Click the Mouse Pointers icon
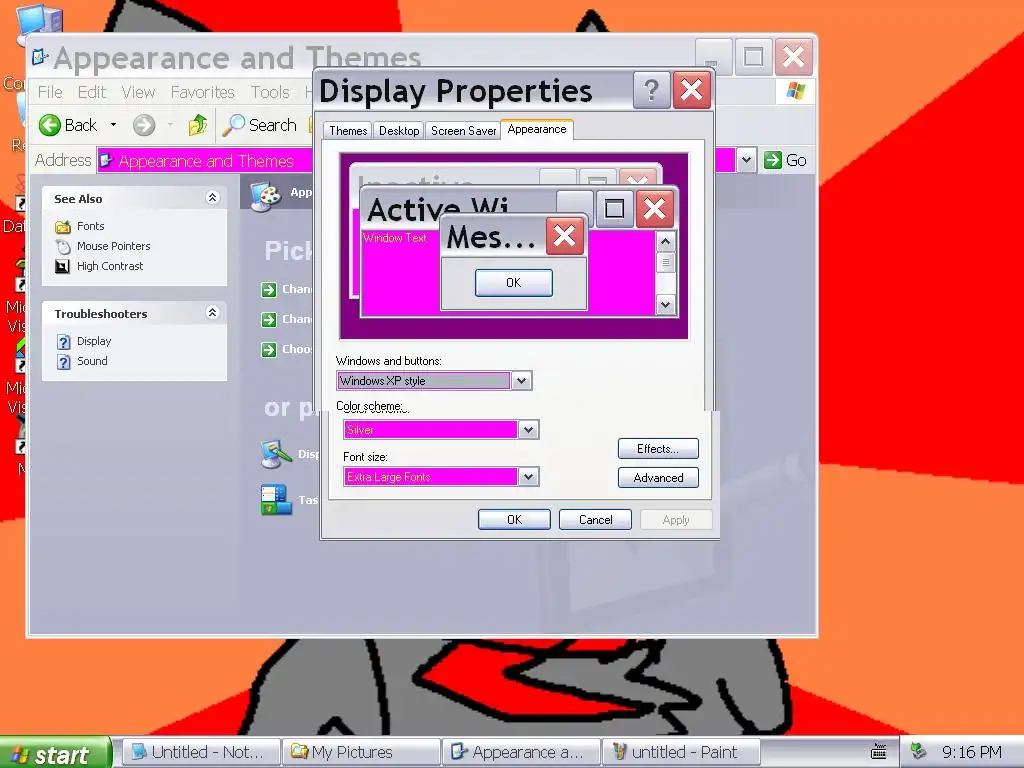Screen dimensions: 1024x768 click(x=63, y=246)
